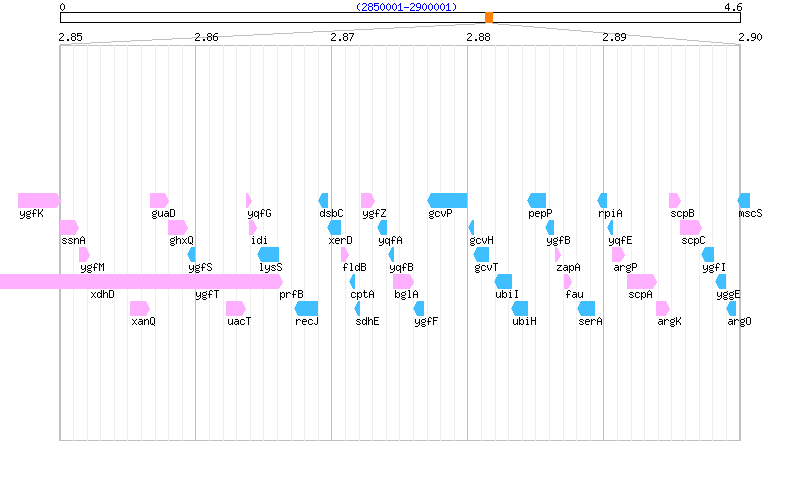Image resolution: width=800 pixels, height=500 pixels.
Task: Open the argK gene label
Action: (669, 321)
